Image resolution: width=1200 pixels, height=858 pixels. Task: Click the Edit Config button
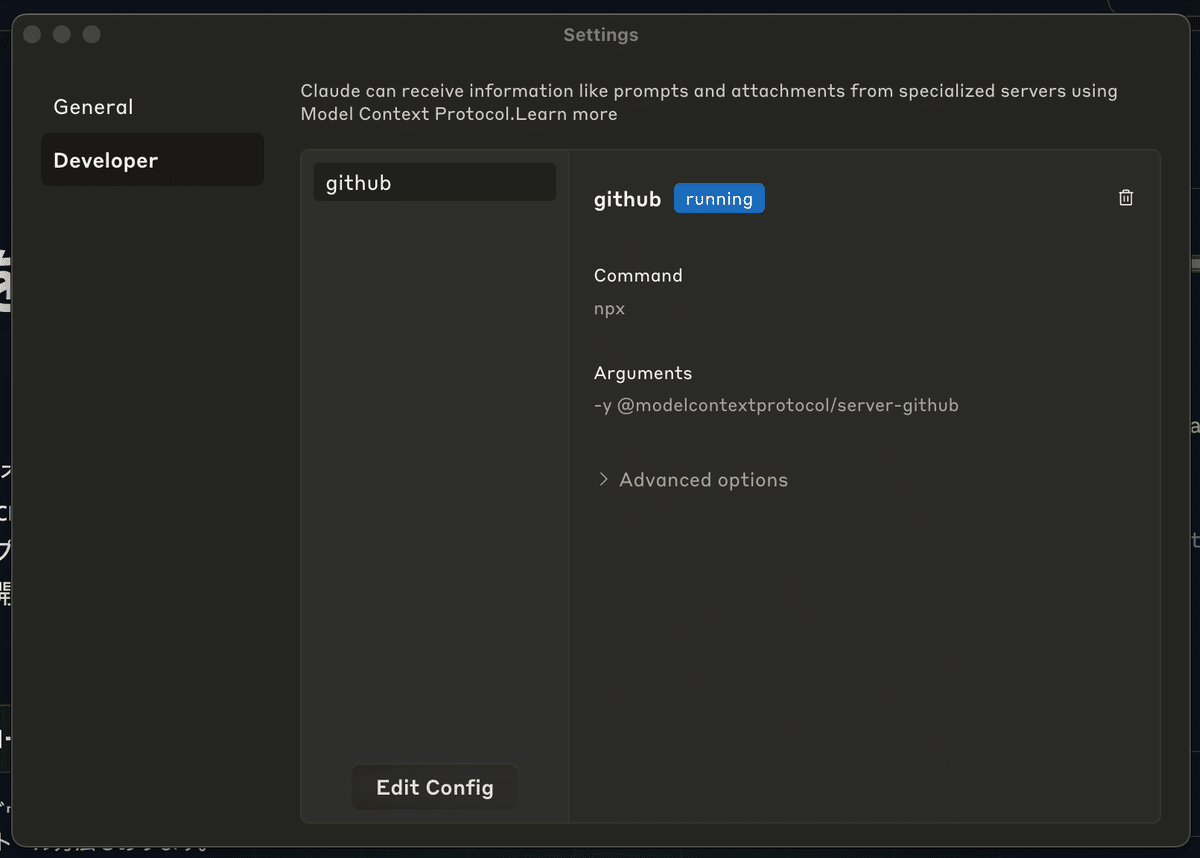[x=434, y=787]
